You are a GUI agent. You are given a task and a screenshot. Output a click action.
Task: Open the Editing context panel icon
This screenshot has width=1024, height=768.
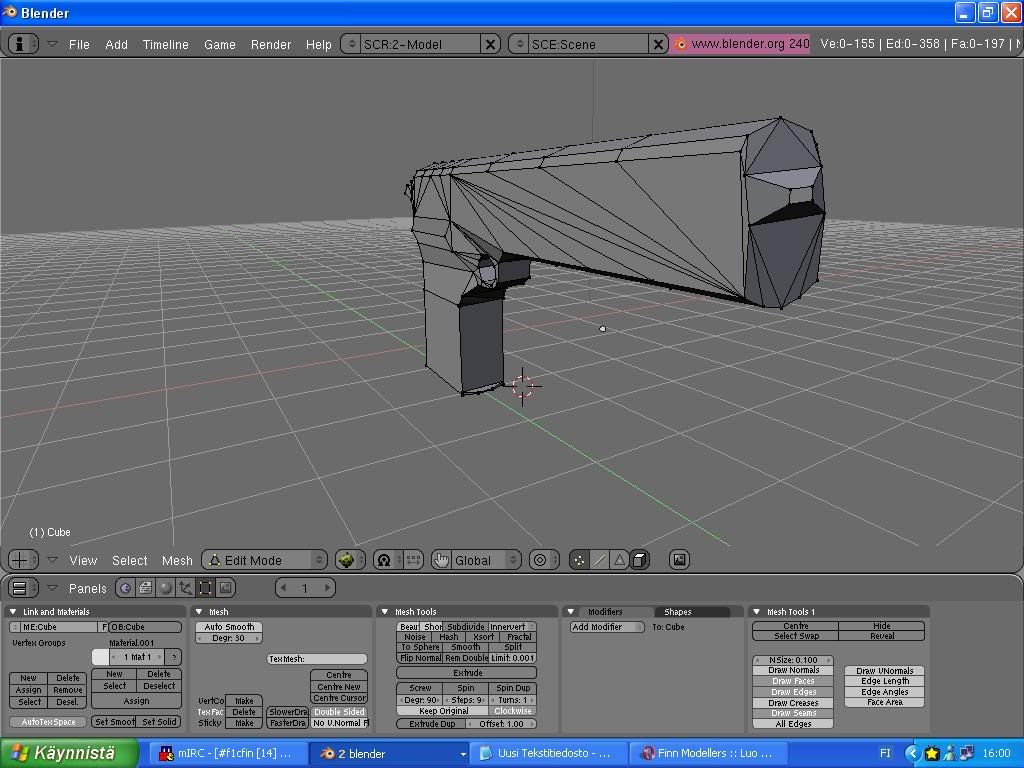tap(205, 588)
